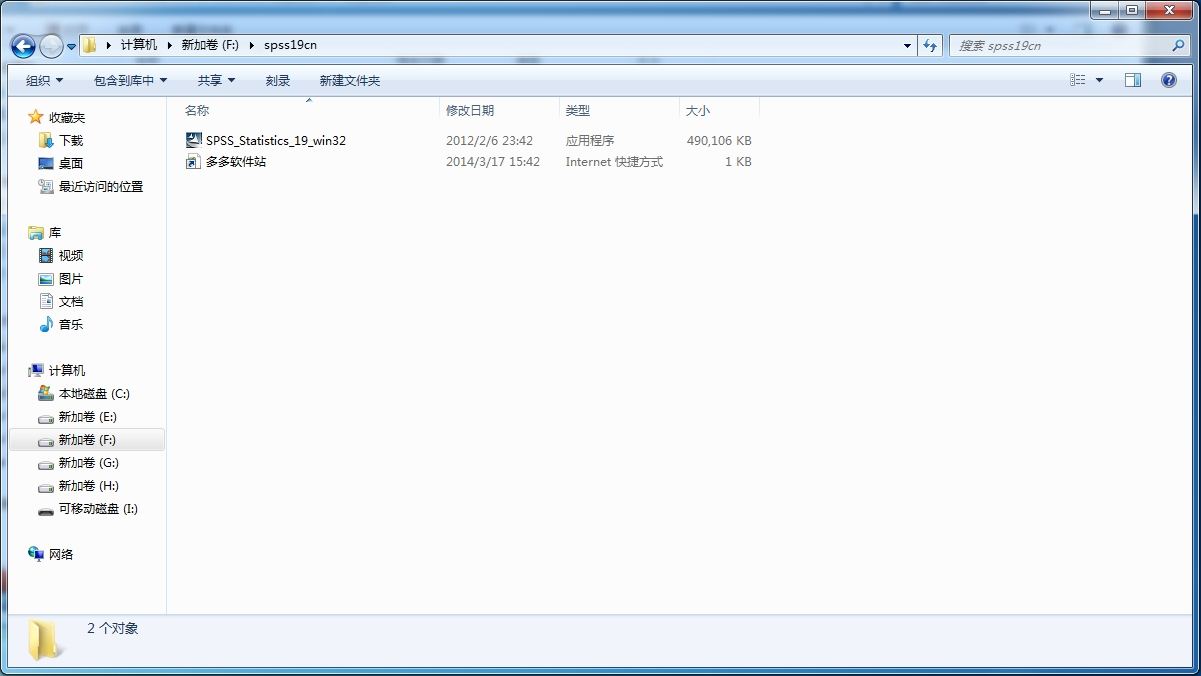Open the 组织 menu
The width and height of the screenshot is (1201, 676).
(44, 80)
